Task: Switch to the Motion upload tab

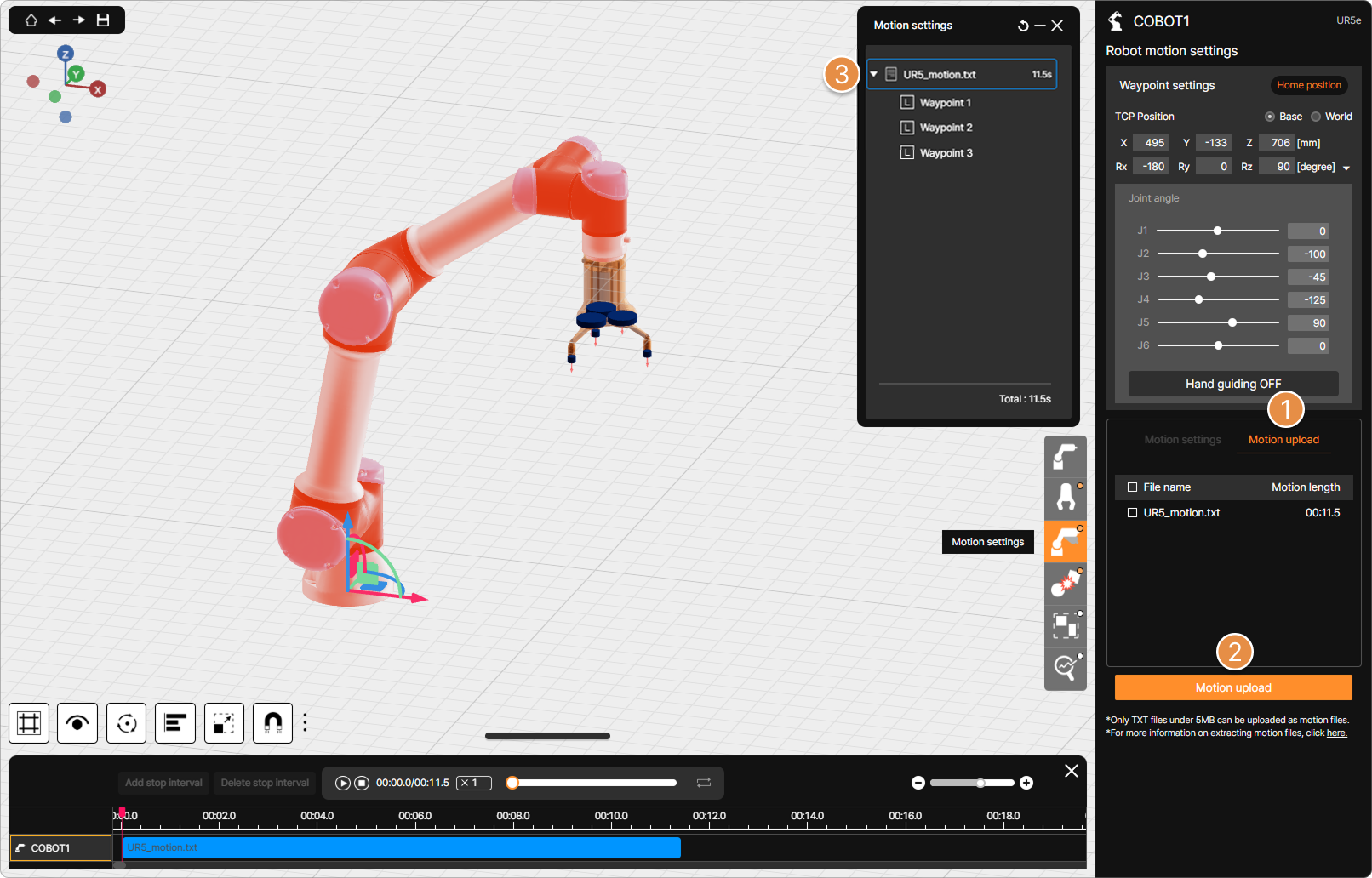Action: pos(1283,440)
